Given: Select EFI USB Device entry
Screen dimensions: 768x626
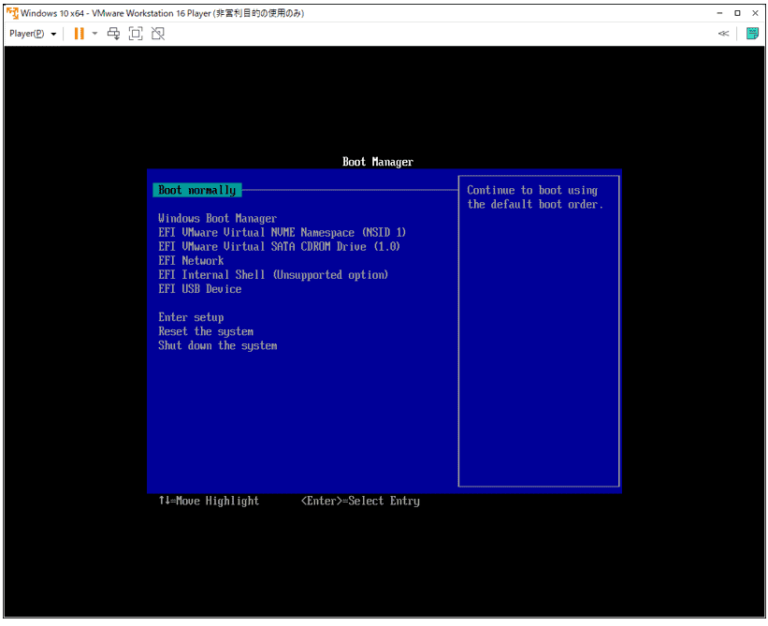Looking at the screenshot, I should point(200,289).
